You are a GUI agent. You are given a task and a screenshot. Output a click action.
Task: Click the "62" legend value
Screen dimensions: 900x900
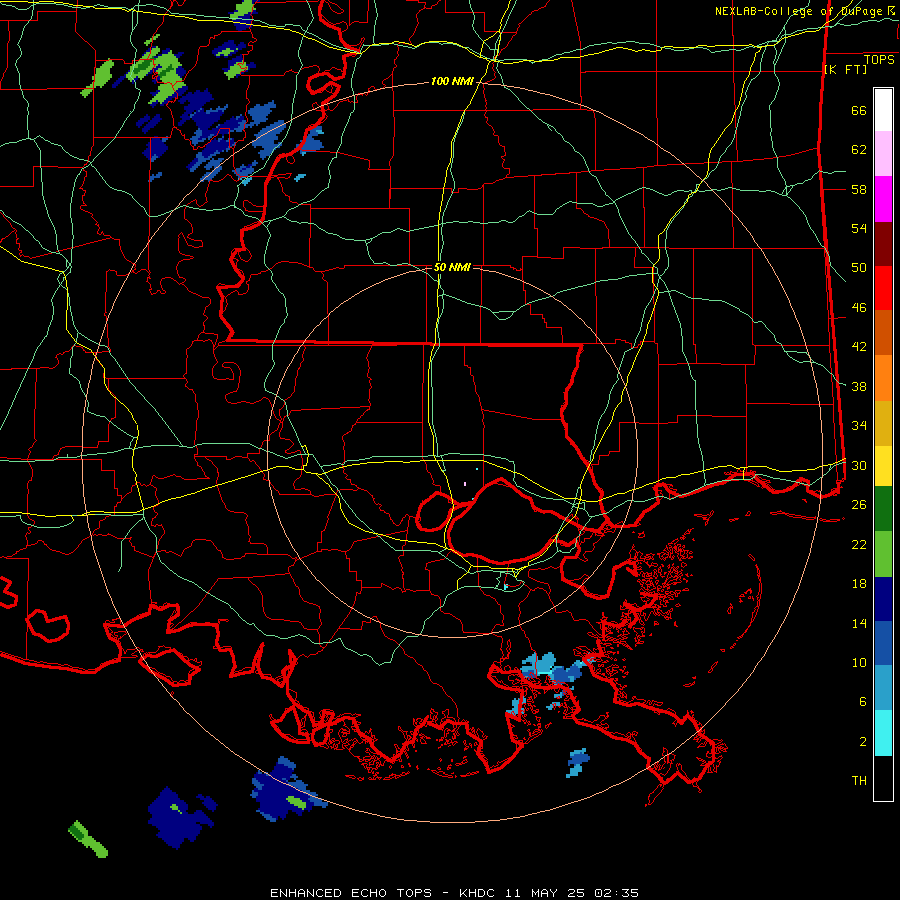click(x=859, y=150)
